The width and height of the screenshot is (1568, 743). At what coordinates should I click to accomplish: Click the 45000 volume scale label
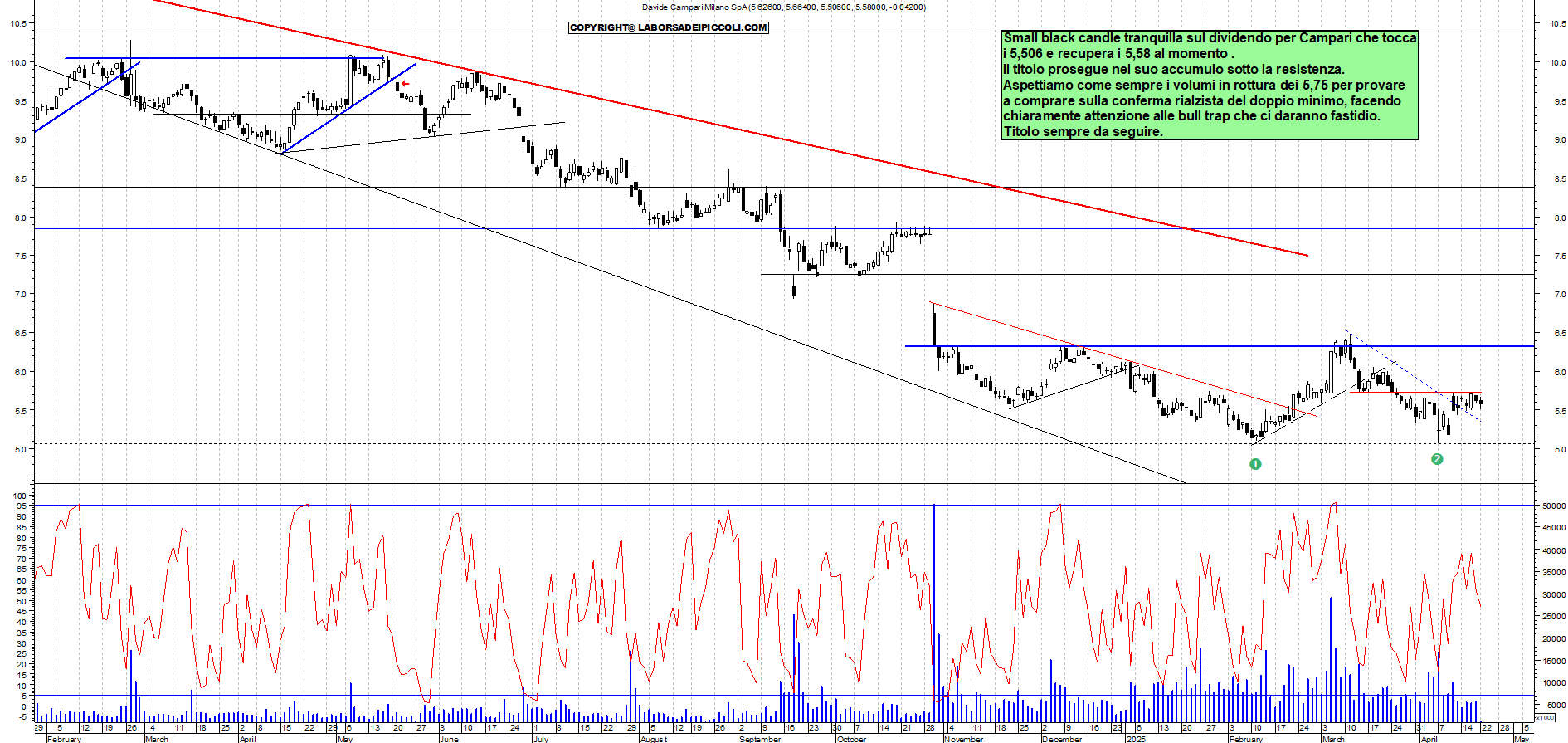[1553, 528]
